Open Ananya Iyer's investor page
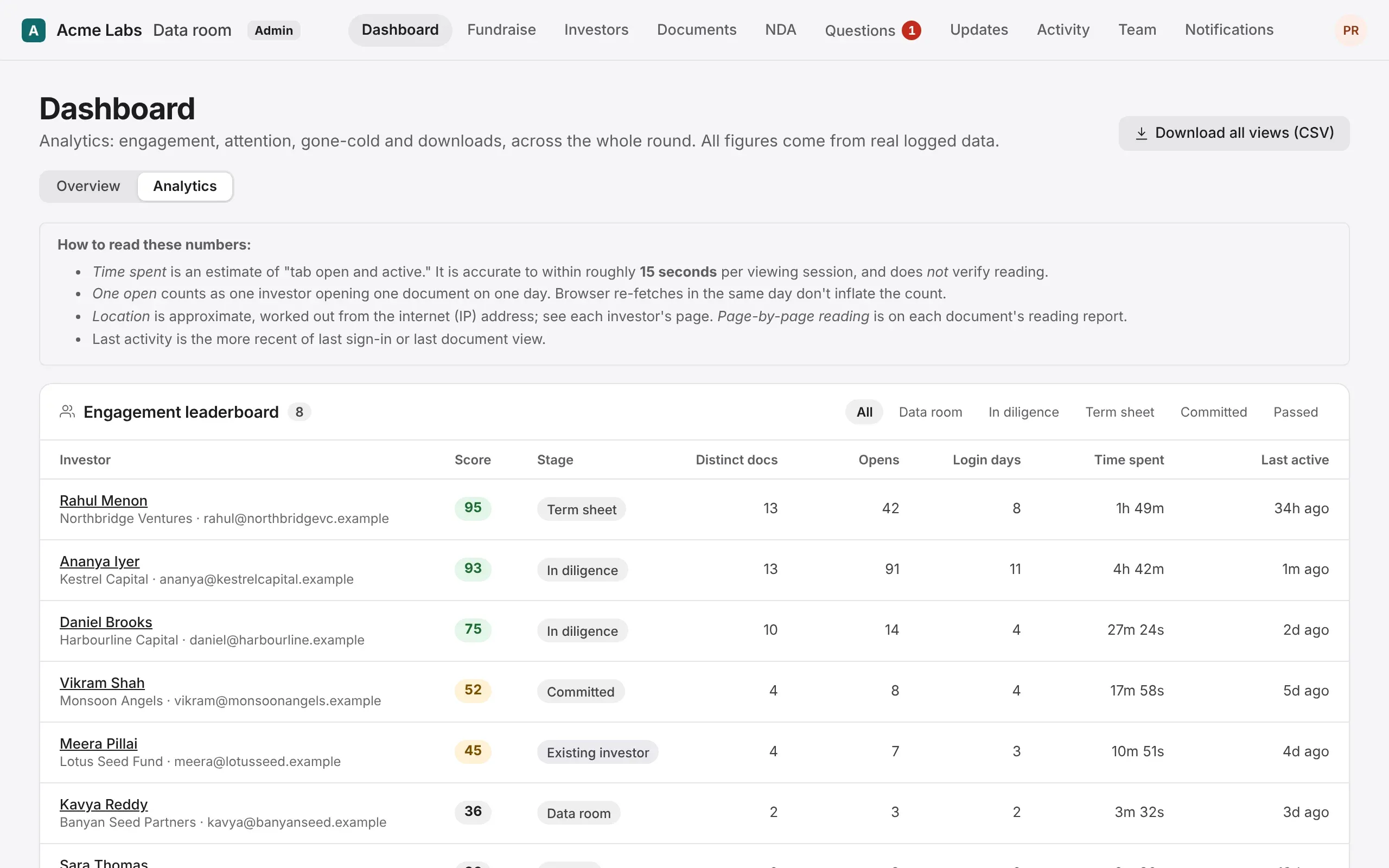The height and width of the screenshot is (868, 1389). tap(99, 561)
